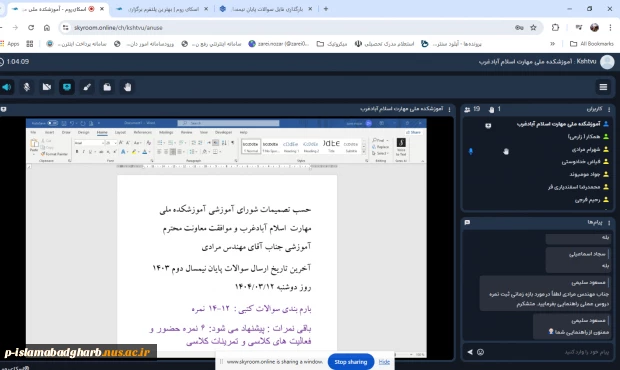Mute the Skyroom speaker icon
The height and width of the screenshot is (370, 620).
[6, 87]
